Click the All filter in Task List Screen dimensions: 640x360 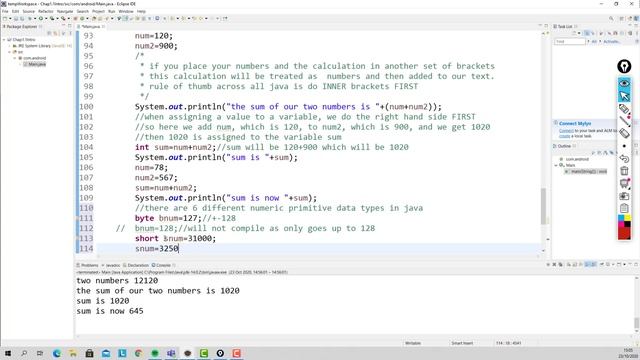pos(594,42)
